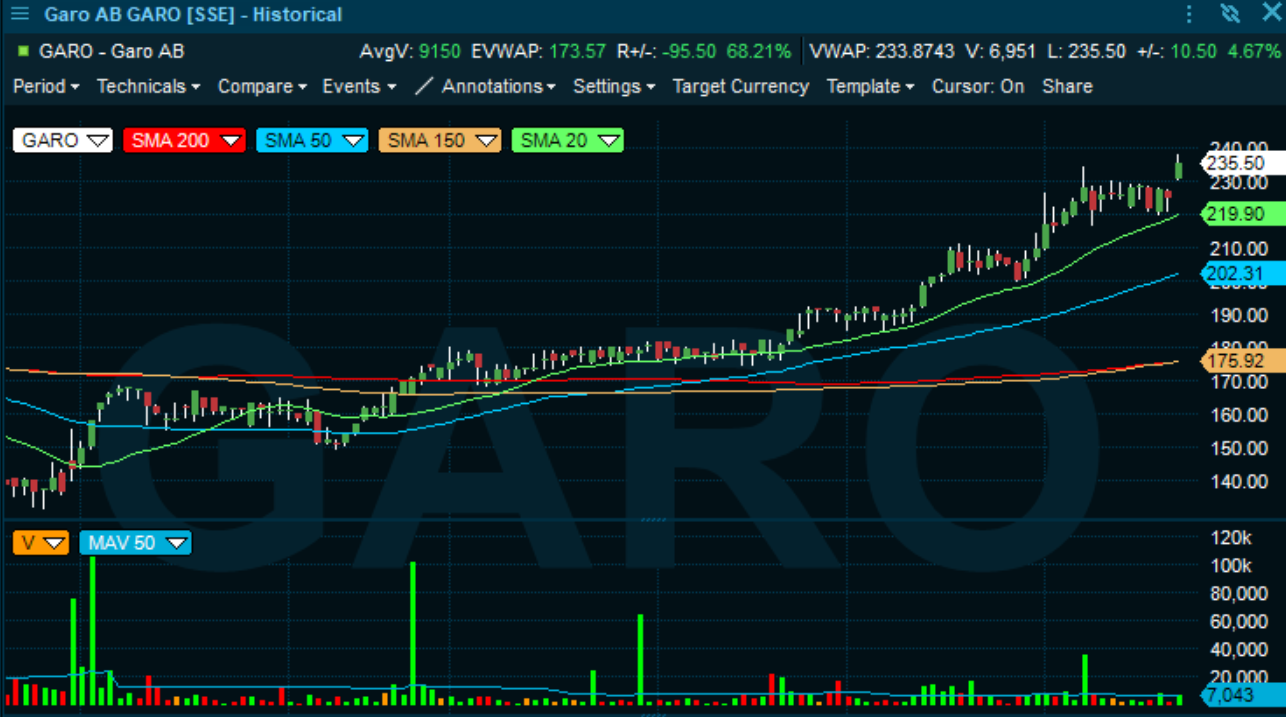This screenshot has width=1286, height=717.
Task: Open the three-dot options menu
Action: (x=1189, y=14)
